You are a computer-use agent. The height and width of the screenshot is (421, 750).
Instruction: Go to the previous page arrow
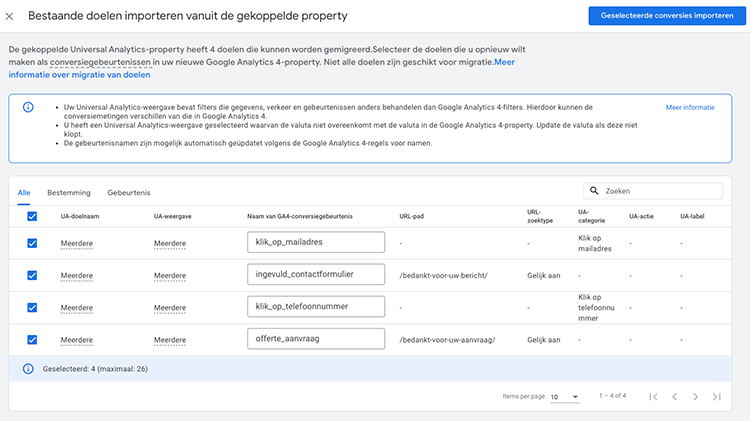coord(674,397)
